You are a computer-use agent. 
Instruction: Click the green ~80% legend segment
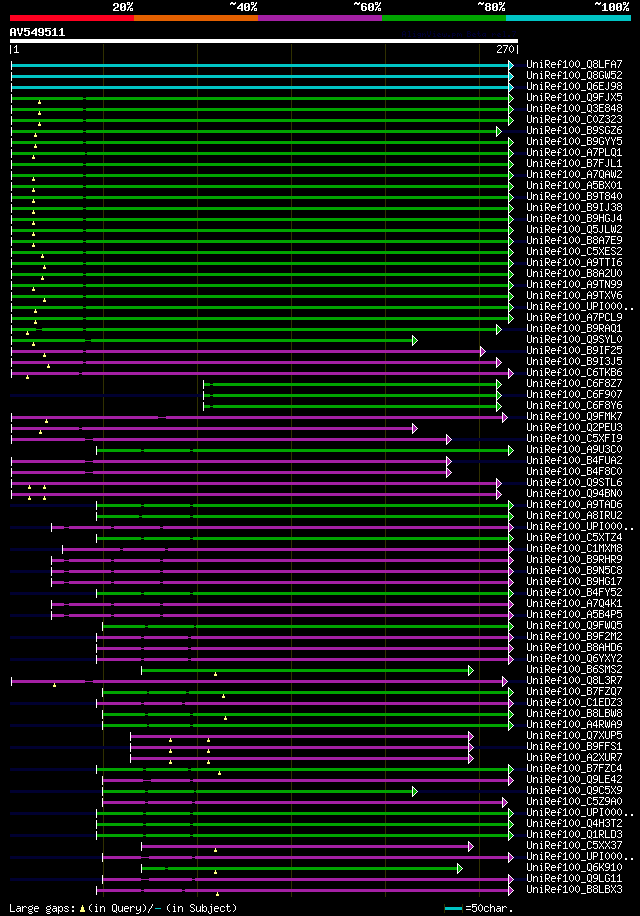[444, 18]
